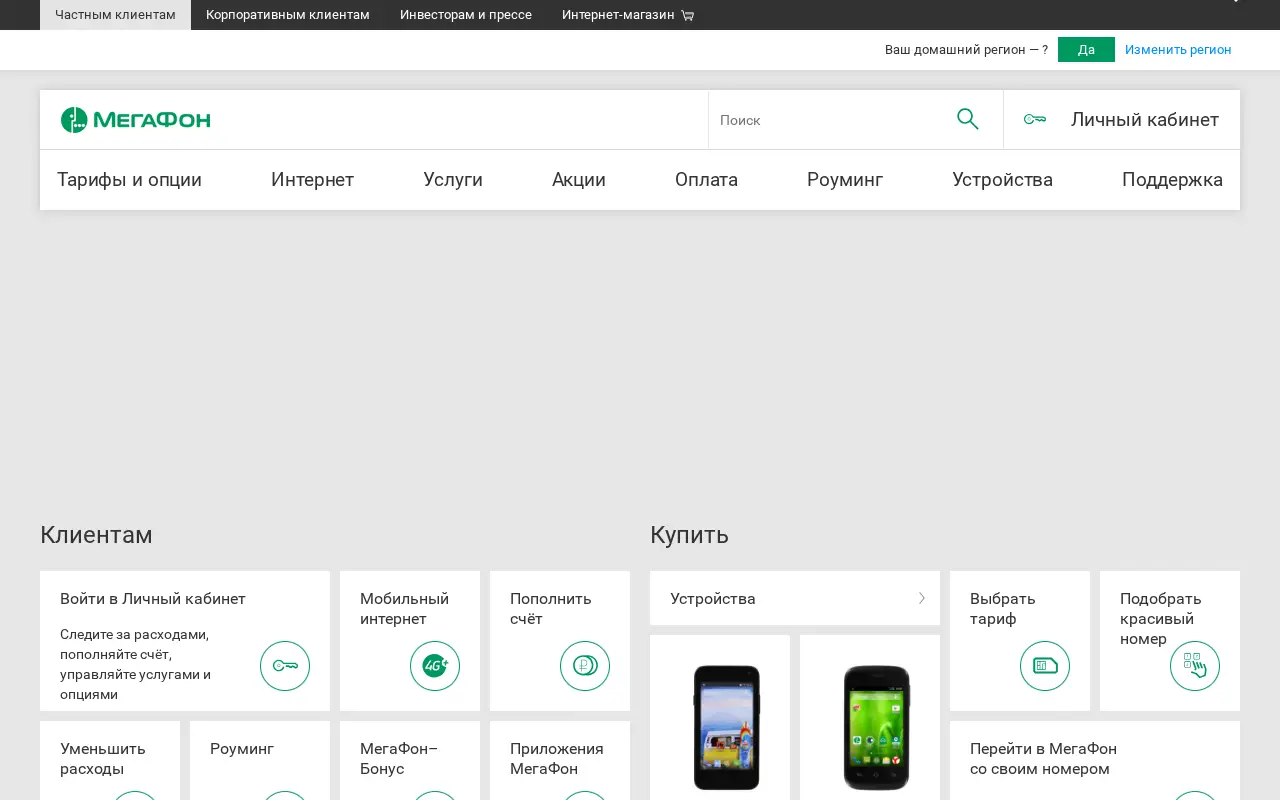Open the Интернет menu
Viewport: 1280px width, 800px height.
[x=312, y=180]
